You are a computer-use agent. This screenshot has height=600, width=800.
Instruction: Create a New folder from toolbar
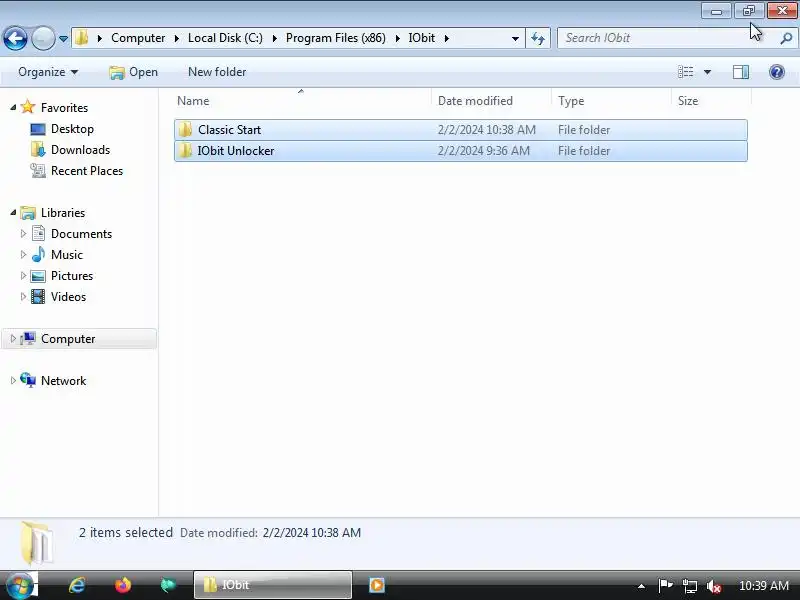tap(217, 72)
